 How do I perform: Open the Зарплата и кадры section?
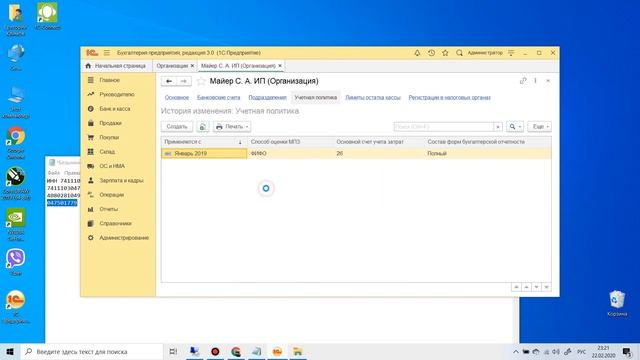pos(121,180)
